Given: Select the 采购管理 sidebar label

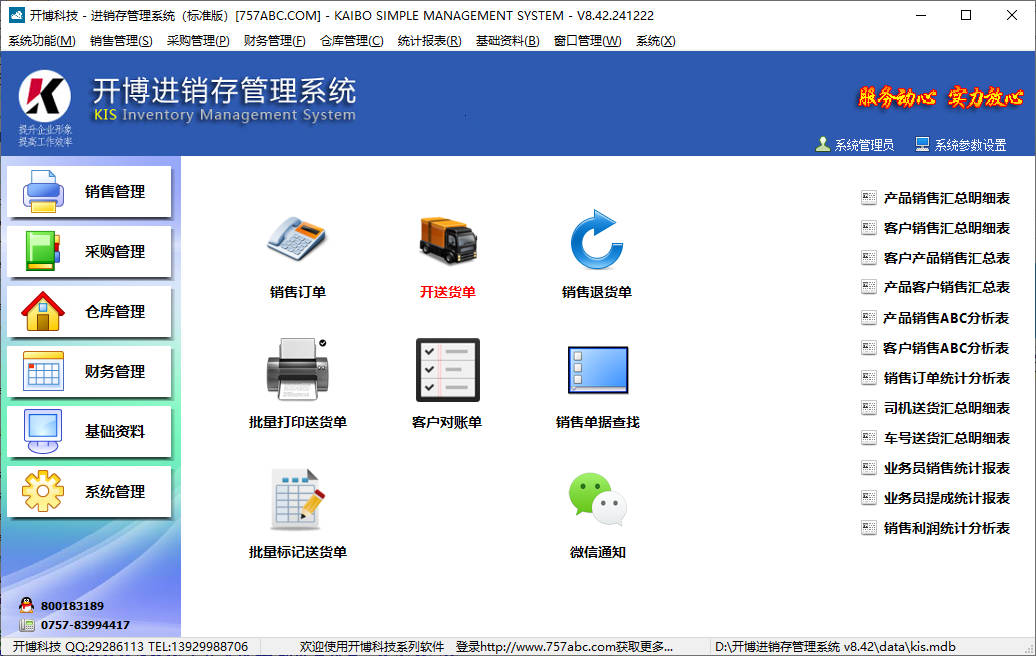Looking at the screenshot, I should point(115,252).
